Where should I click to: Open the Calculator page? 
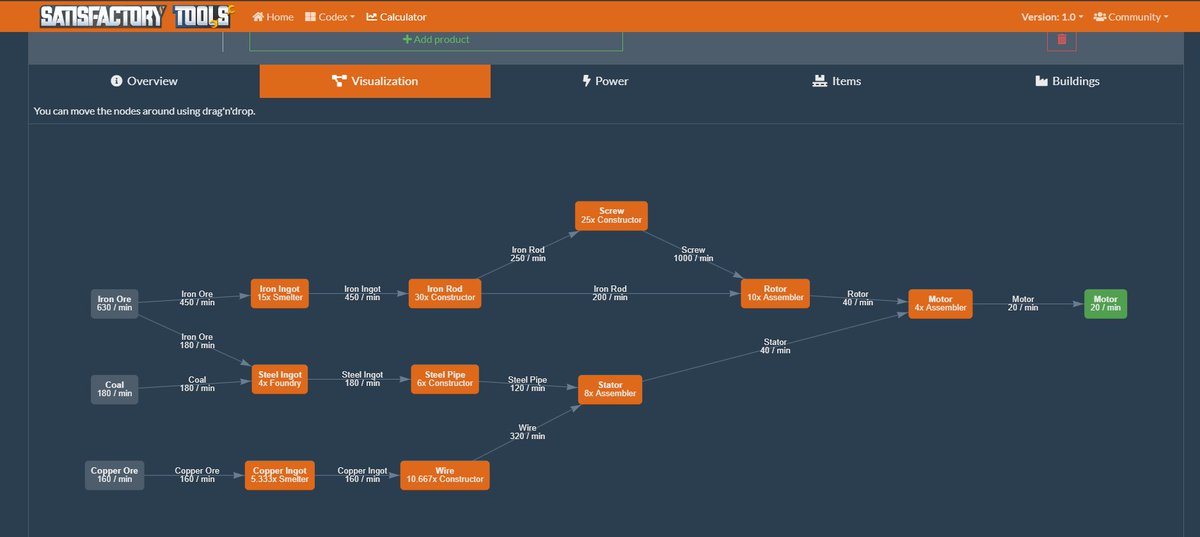(396, 17)
